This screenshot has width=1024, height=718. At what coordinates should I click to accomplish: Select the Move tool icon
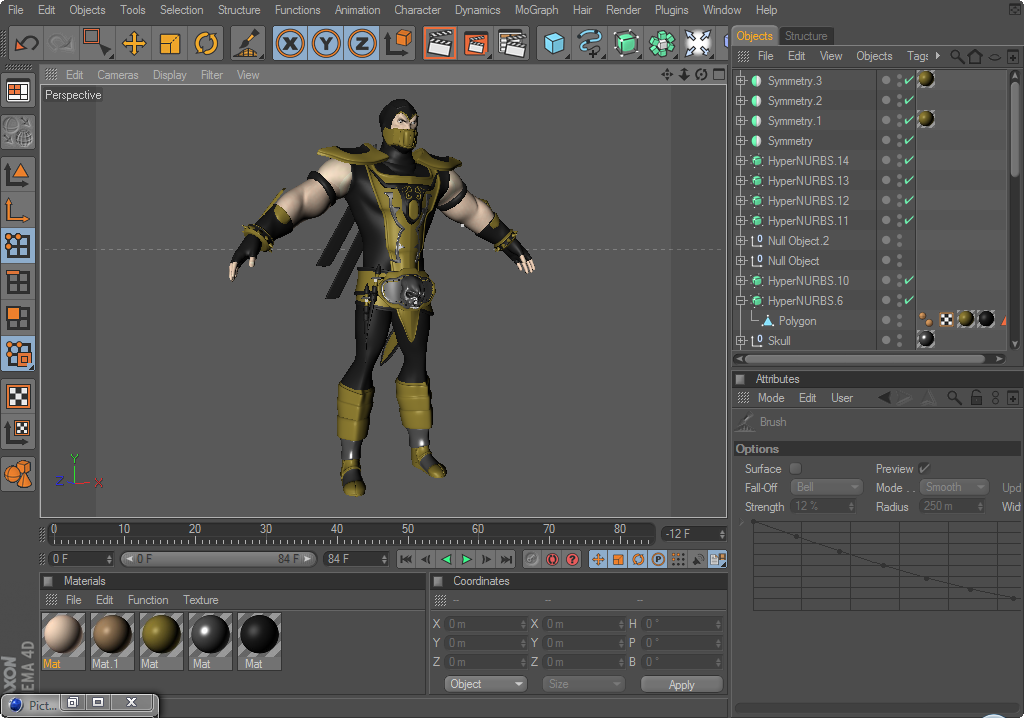point(134,44)
